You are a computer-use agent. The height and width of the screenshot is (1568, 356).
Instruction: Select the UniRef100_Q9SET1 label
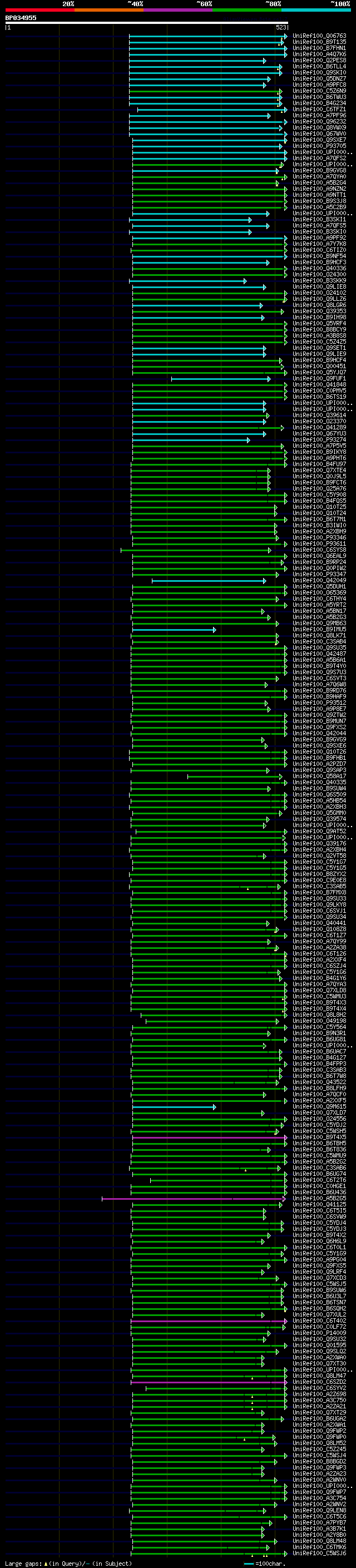pyautogui.click(x=319, y=348)
